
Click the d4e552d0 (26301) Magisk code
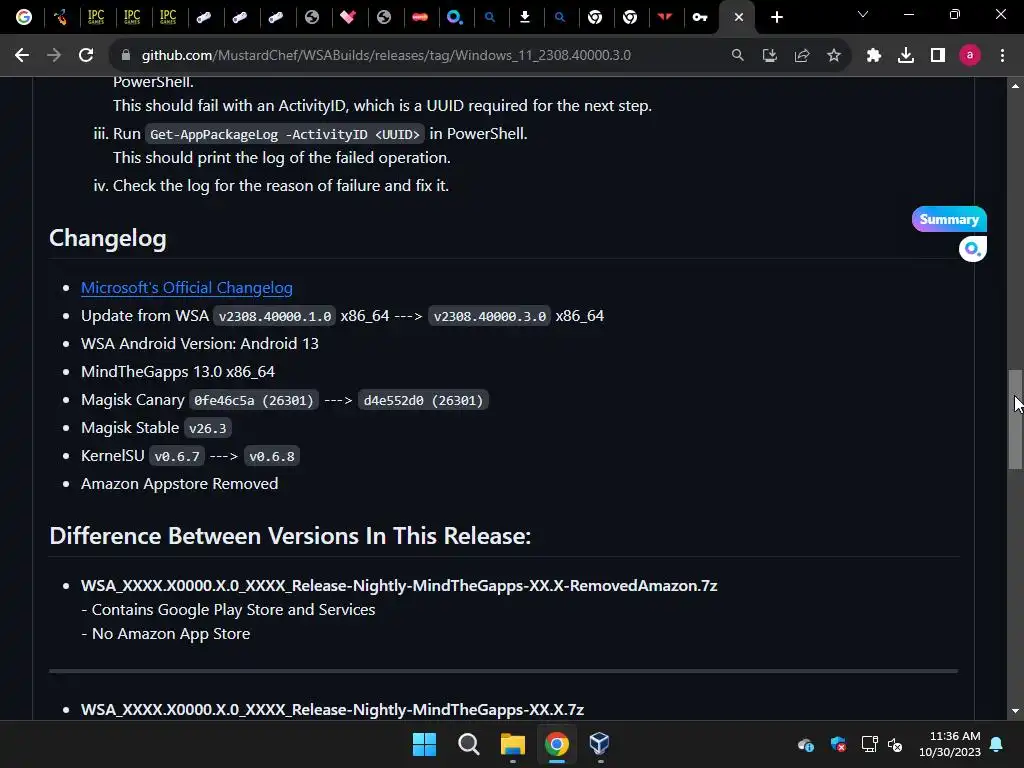click(x=423, y=400)
